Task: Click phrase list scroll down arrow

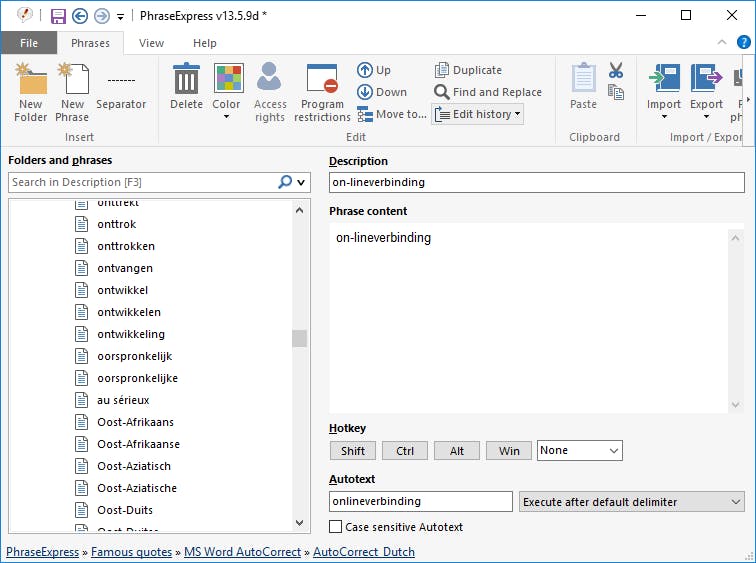Action: point(299,523)
